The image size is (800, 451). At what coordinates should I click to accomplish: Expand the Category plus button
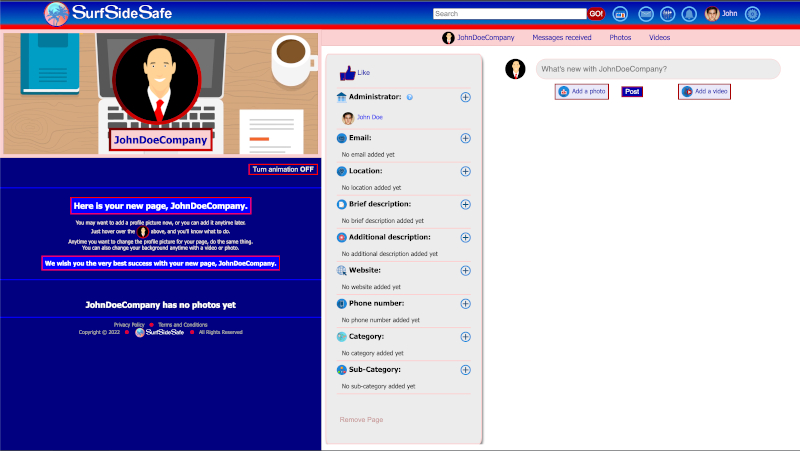[x=465, y=337]
